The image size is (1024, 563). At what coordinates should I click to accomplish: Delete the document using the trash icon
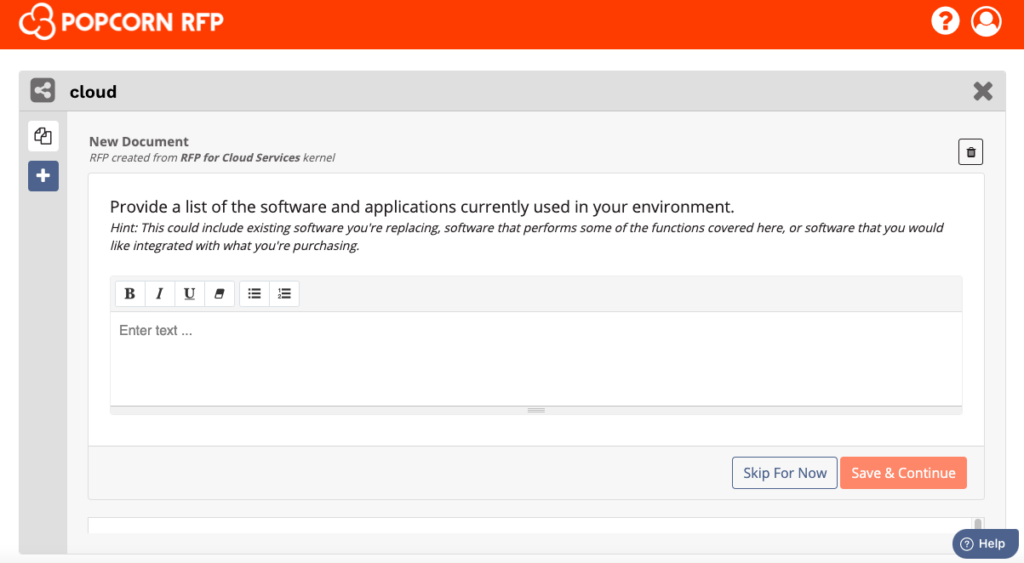coord(970,152)
